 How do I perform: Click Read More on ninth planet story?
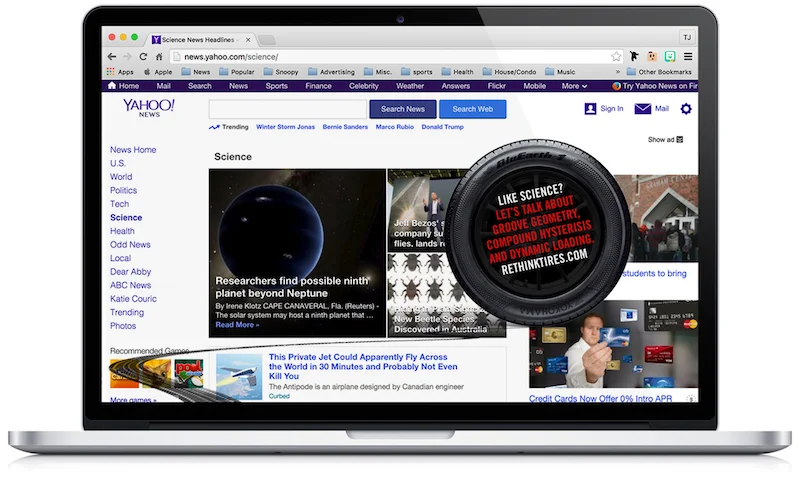(x=237, y=325)
